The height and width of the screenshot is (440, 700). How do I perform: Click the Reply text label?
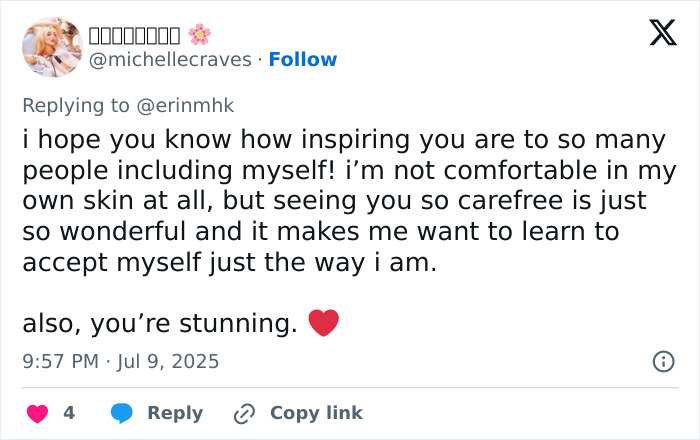(x=175, y=413)
